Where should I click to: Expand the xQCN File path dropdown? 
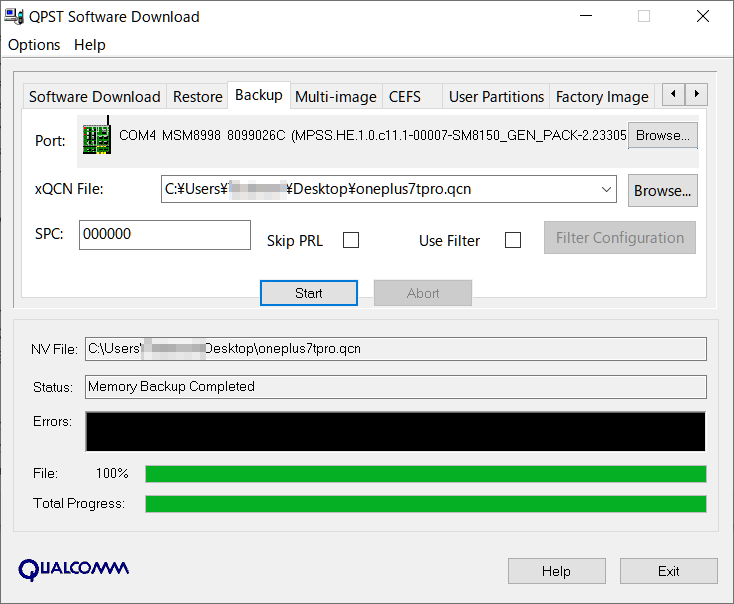coord(606,189)
